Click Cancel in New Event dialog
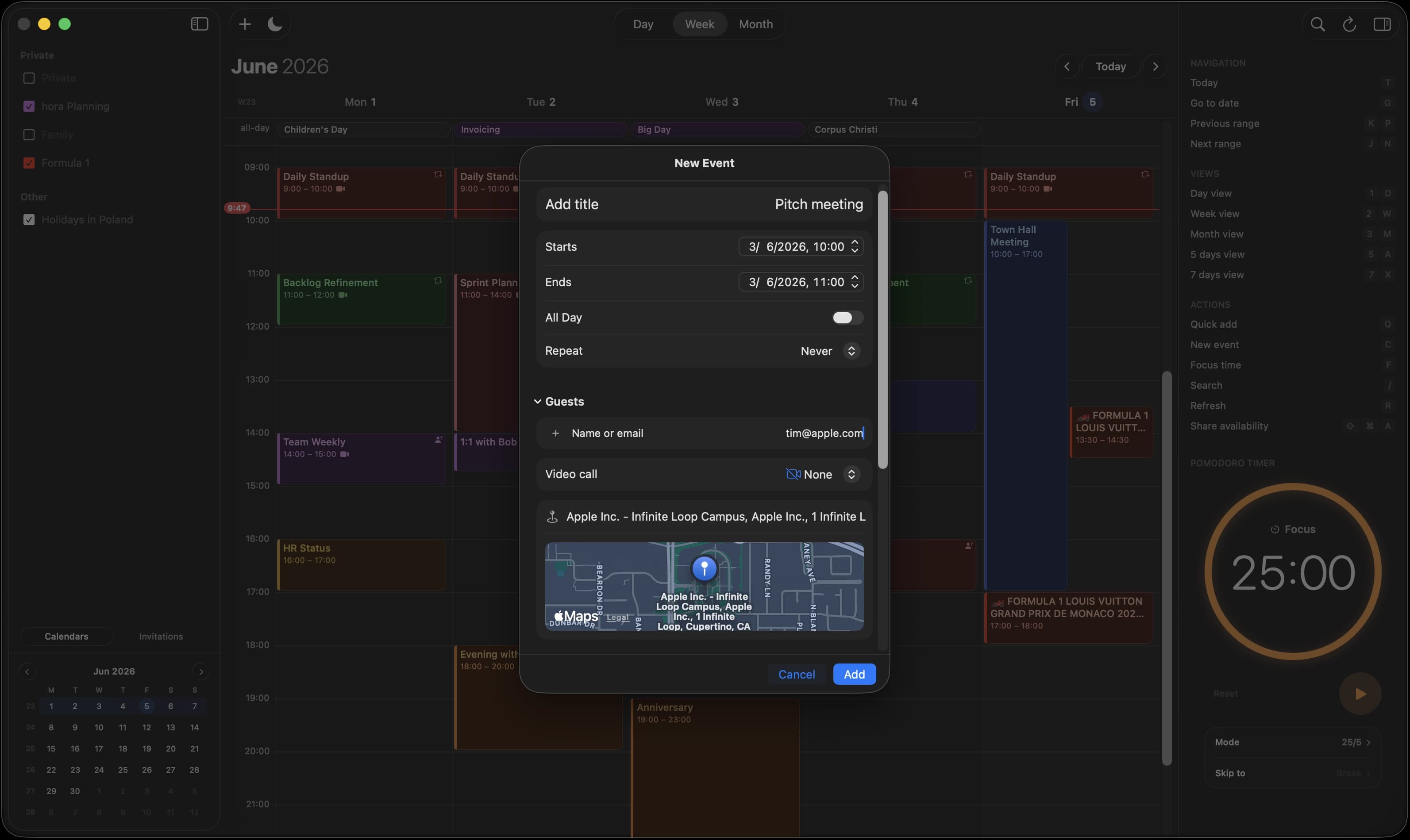The width and height of the screenshot is (1410, 840). coord(796,674)
